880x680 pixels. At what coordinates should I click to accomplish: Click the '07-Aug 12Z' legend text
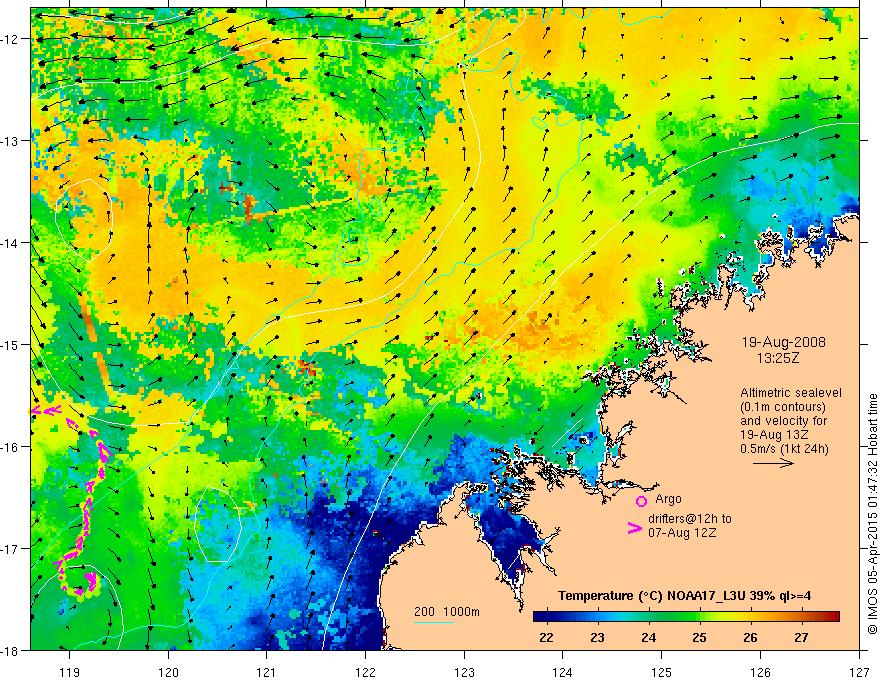click(x=682, y=533)
